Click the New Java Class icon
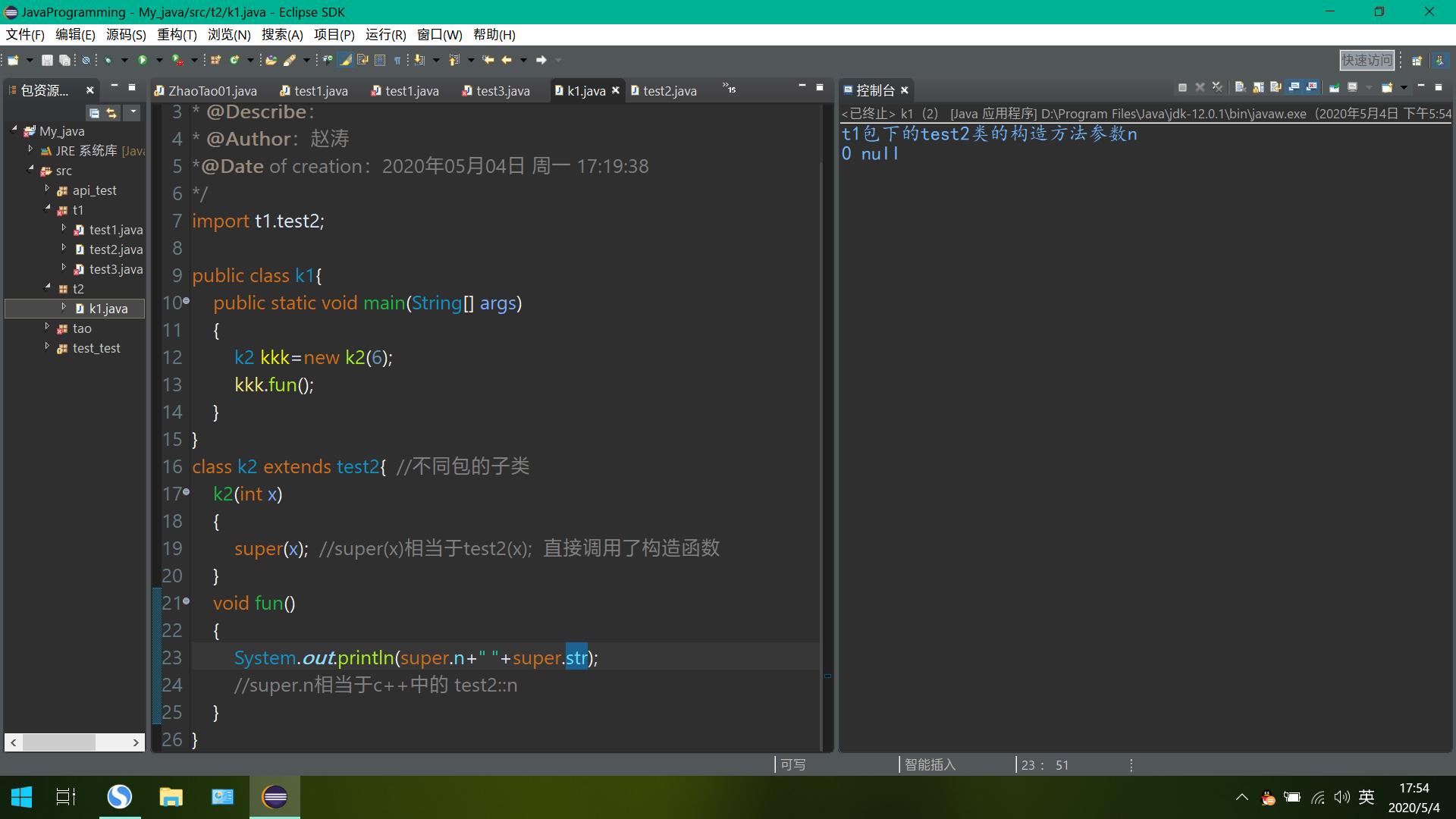The image size is (1456, 819). pyautogui.click(x=234, y=60)
